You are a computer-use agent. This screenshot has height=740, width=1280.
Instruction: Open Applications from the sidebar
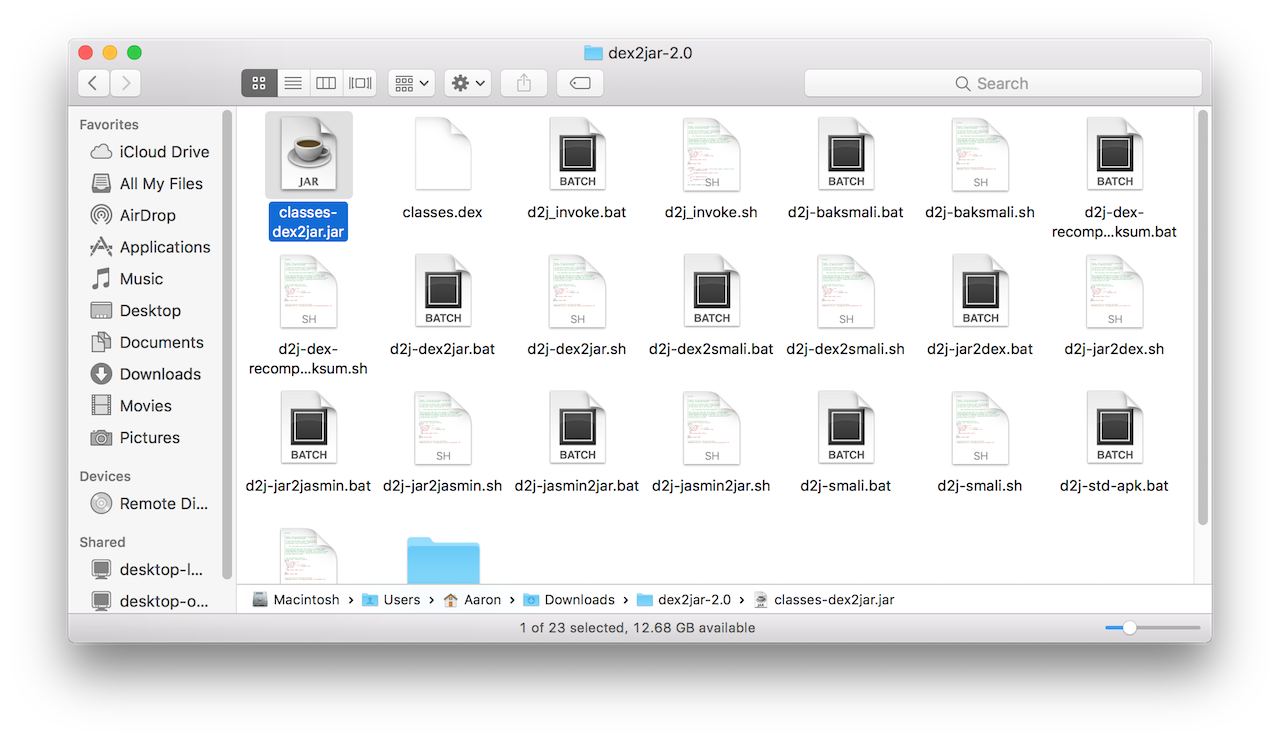pyautogui.click(x=165, y=247)
